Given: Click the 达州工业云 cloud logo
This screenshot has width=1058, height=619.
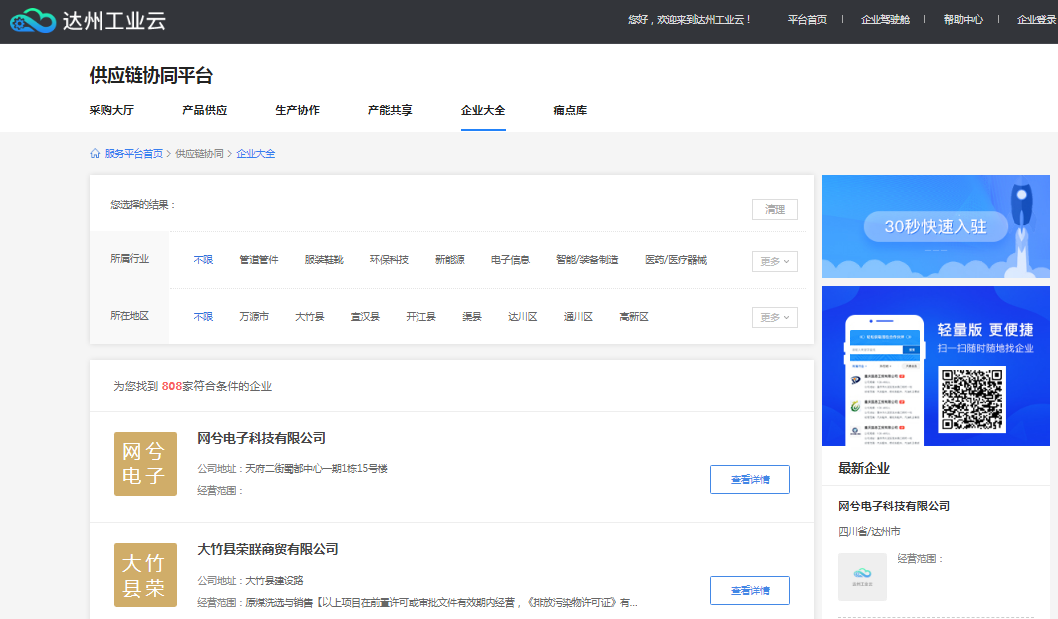Looking at the screenshot, I should click(34, 20).
